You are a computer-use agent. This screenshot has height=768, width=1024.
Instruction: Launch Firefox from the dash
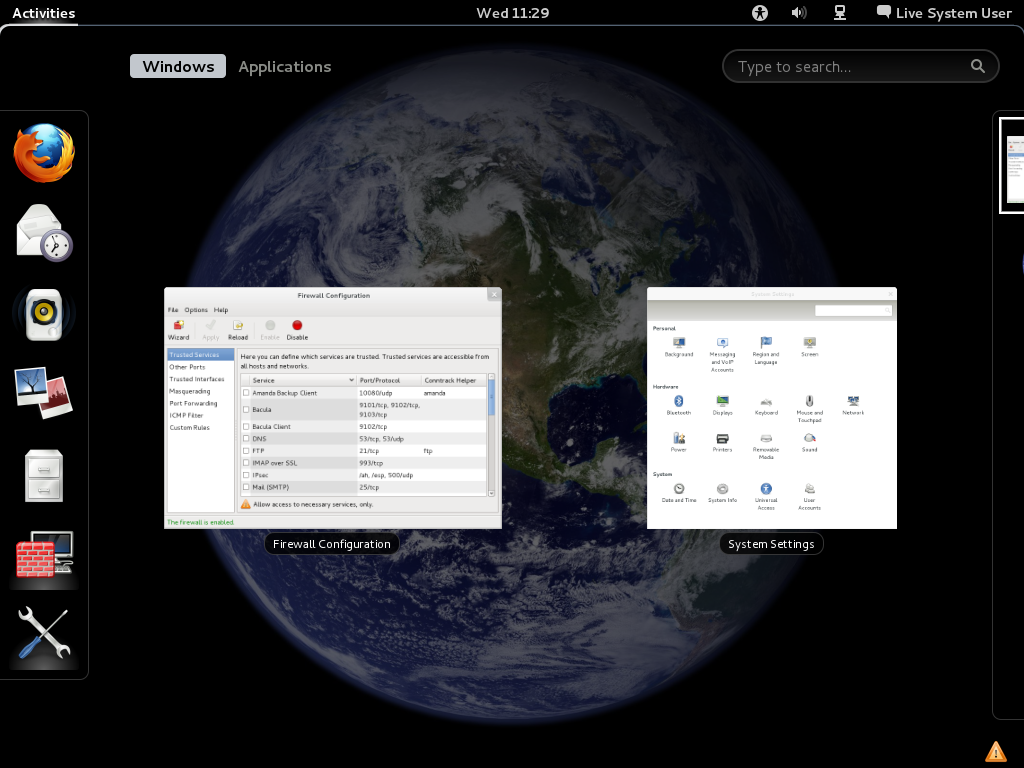point(44,153)
